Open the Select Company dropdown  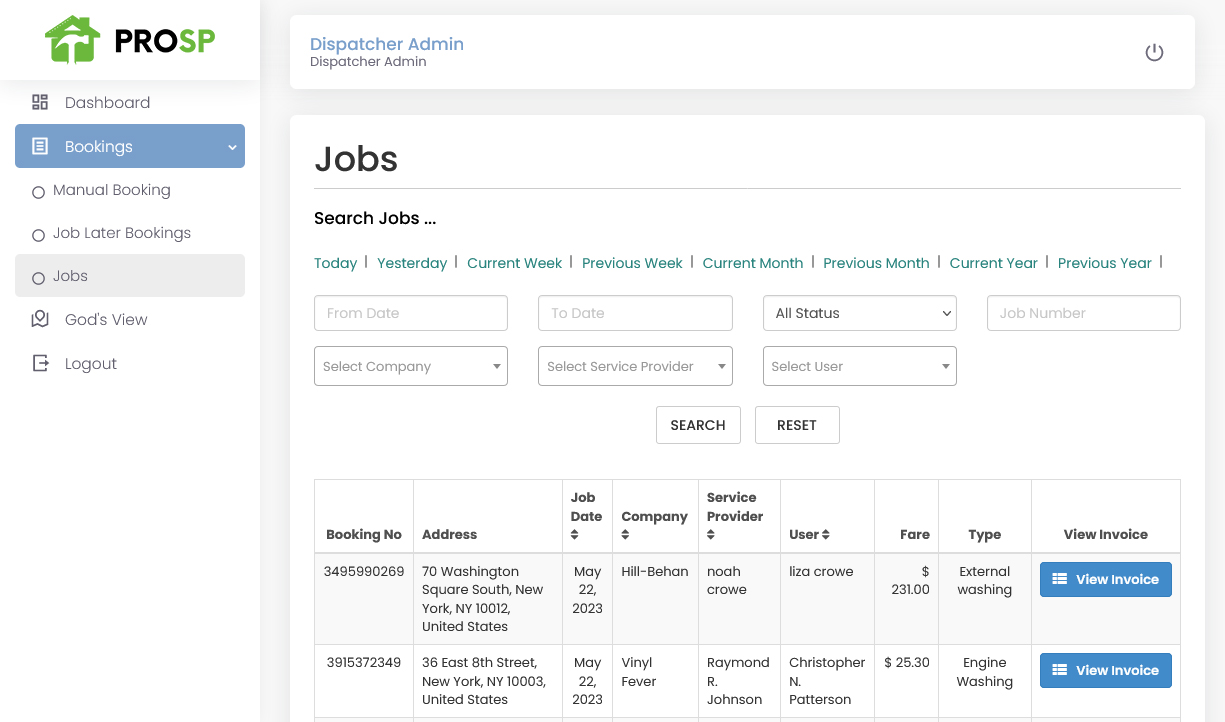pyautogui.click(x=411, y=366)
